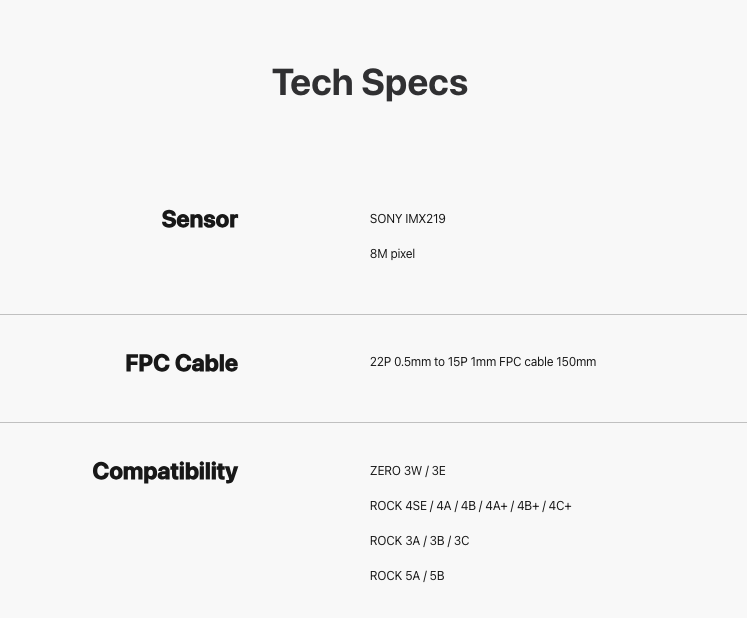
Task: Click the 5B text in ROCK 5 line
Action: pyautogui.click(x=436, y=576)
